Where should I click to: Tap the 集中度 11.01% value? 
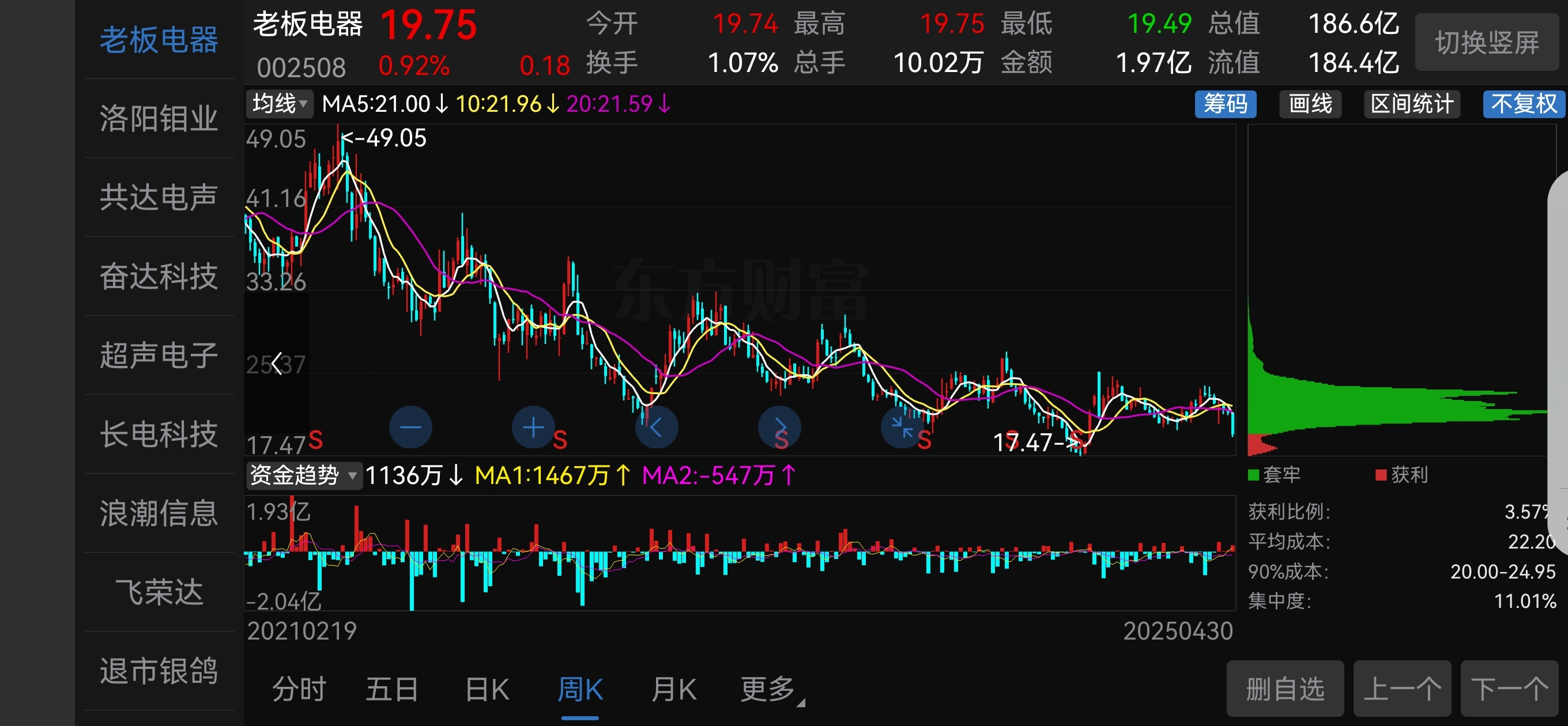(x=1525, y=601)
